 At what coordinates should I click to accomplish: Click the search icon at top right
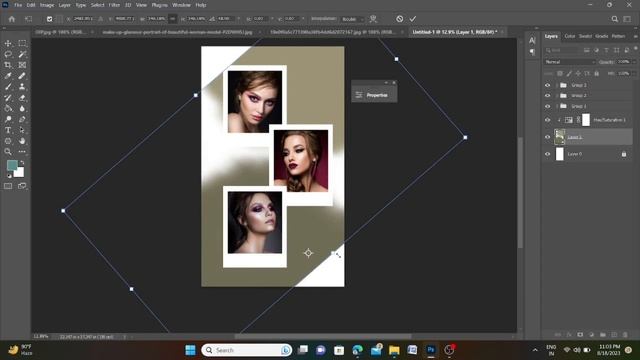click(x=615, y=19)
